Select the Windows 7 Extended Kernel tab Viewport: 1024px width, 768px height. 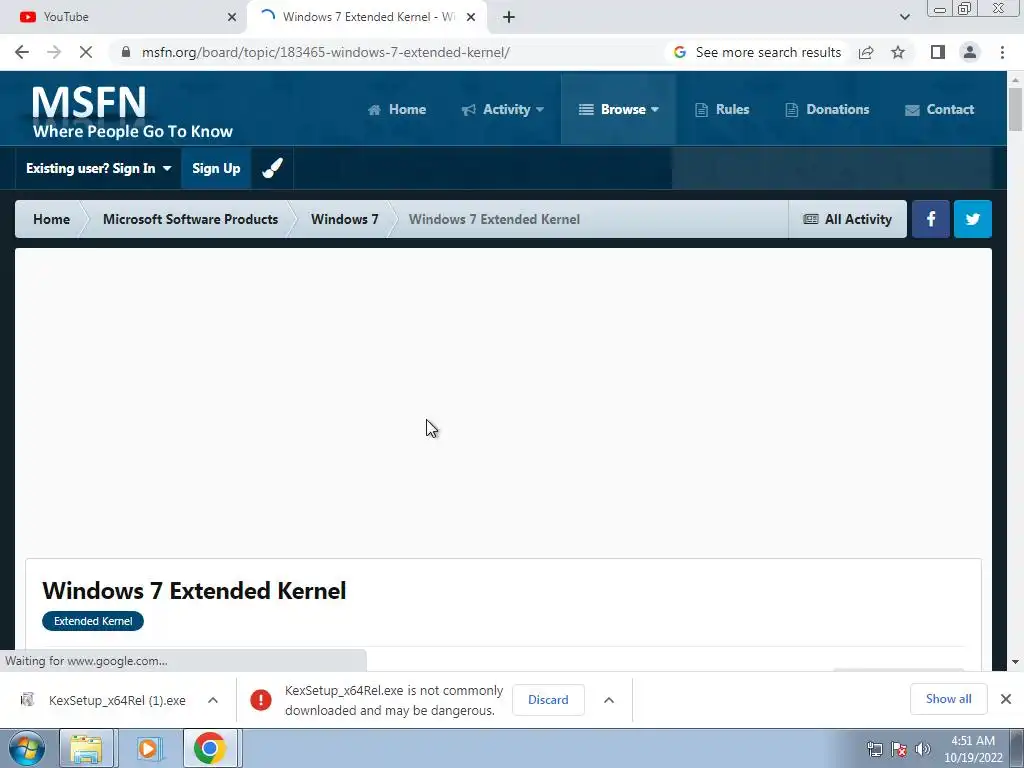click(x=366, y=17)
